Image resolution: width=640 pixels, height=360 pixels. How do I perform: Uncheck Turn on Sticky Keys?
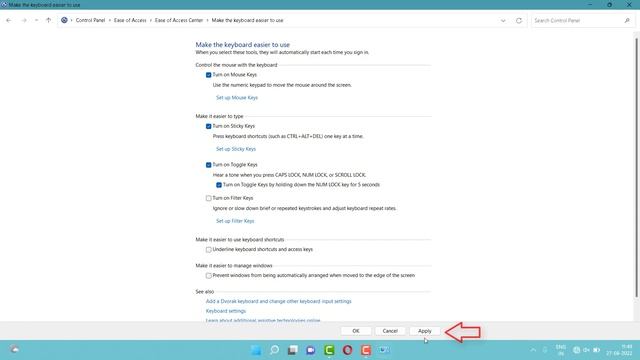[209, 127]
